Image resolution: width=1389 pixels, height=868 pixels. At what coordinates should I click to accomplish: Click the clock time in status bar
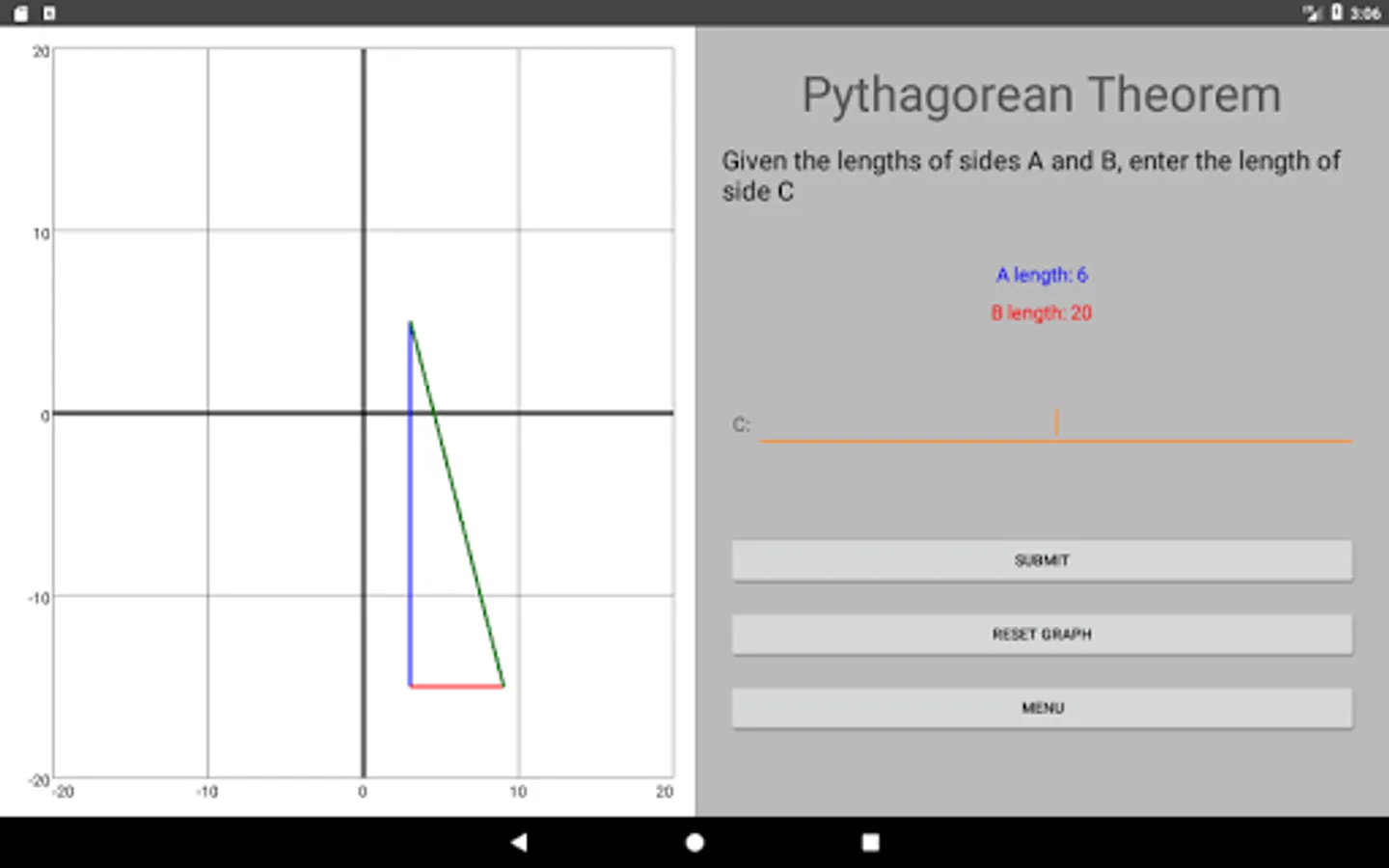[x=1365, y=14]
